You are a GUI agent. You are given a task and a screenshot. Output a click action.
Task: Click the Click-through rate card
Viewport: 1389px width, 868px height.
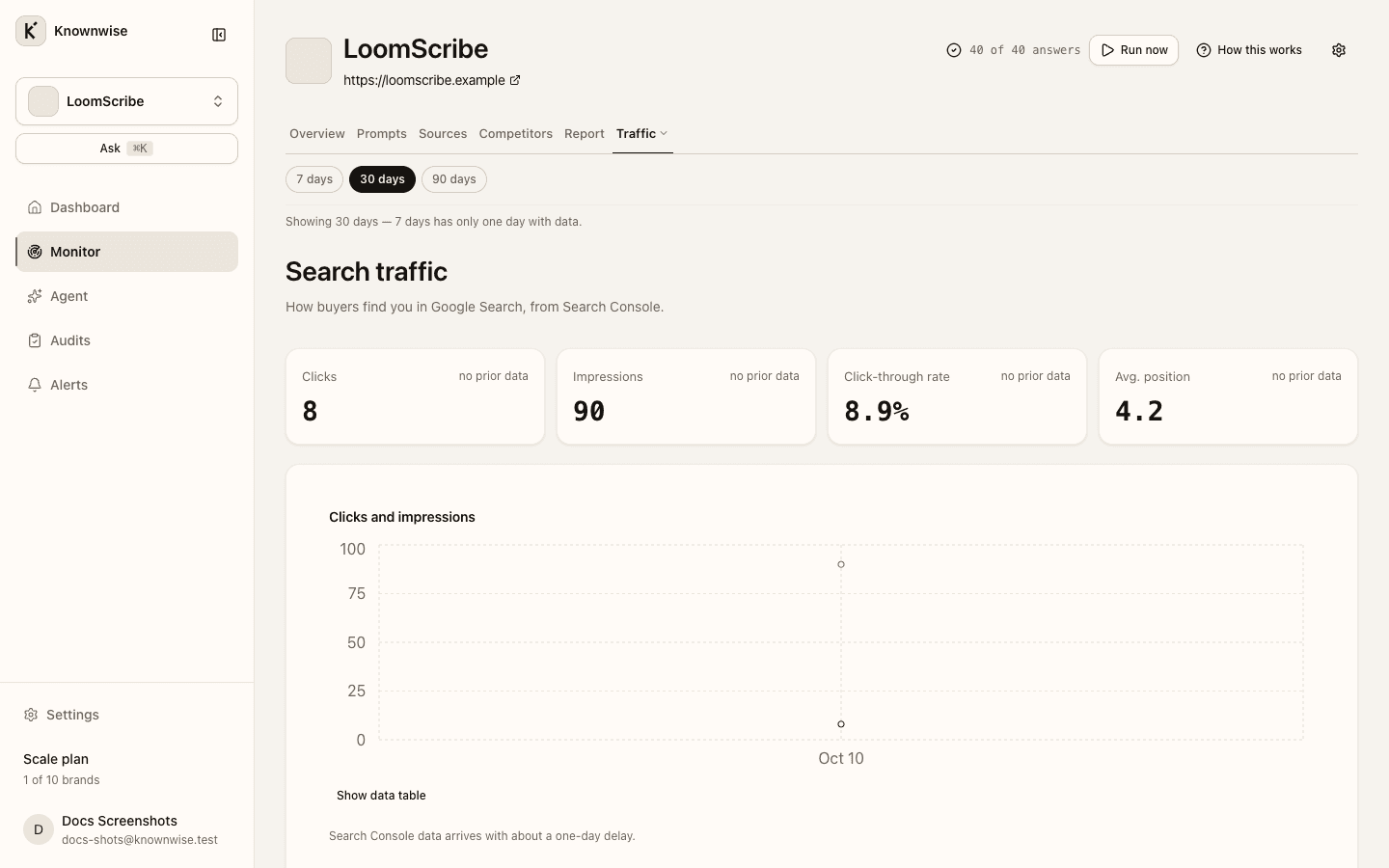coord(957,396)
